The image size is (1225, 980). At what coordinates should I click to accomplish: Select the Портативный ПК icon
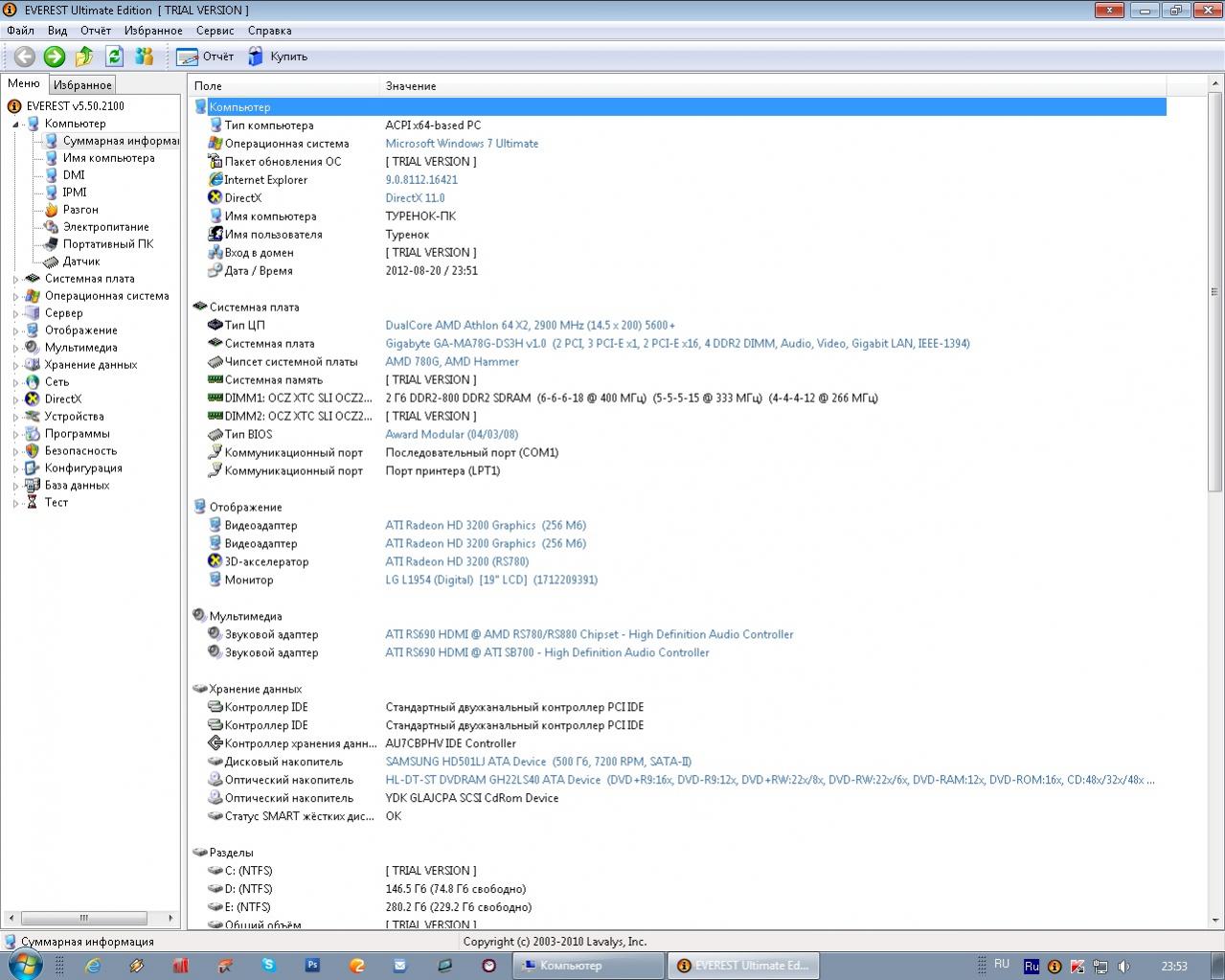coord(51,244)
